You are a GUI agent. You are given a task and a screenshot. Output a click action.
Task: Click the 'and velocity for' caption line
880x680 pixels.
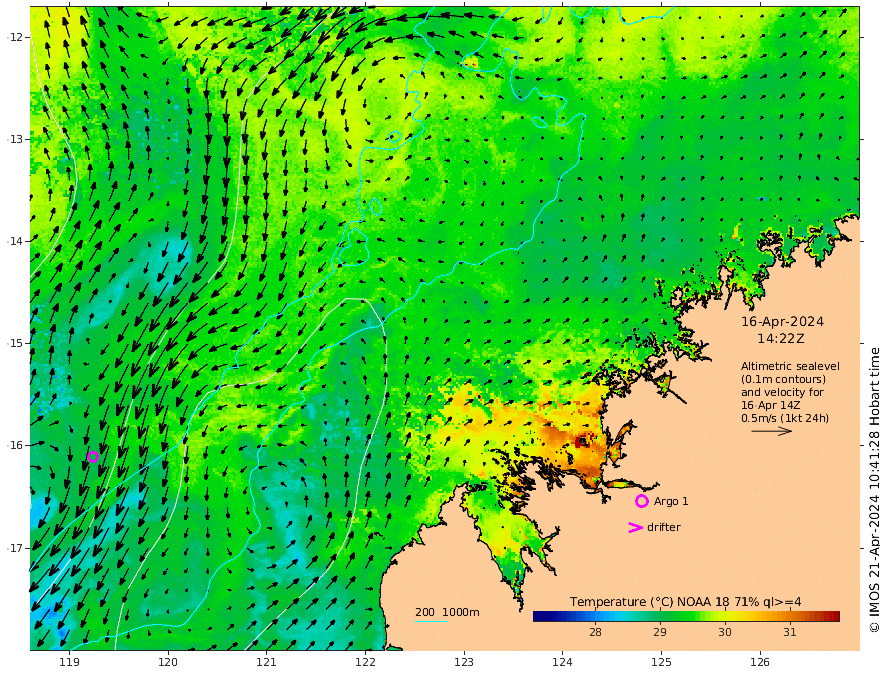coord(782,392)
